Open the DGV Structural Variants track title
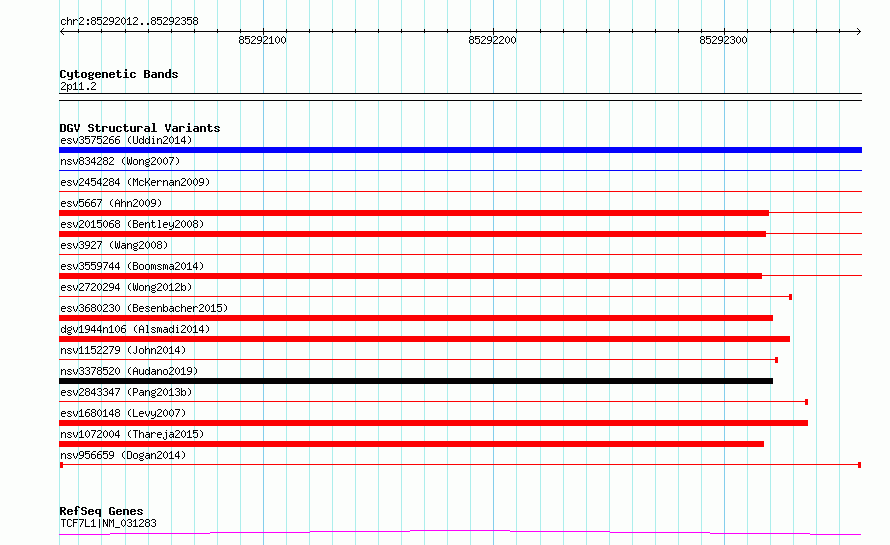 (140, 128)
